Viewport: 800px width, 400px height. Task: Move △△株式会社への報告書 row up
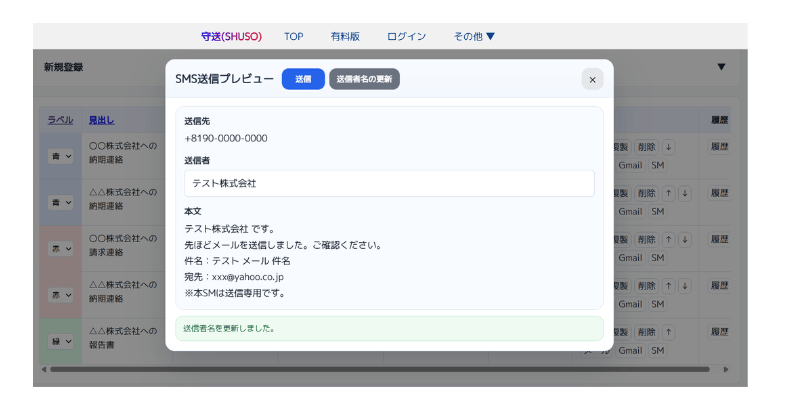click(x=668, y=332)
